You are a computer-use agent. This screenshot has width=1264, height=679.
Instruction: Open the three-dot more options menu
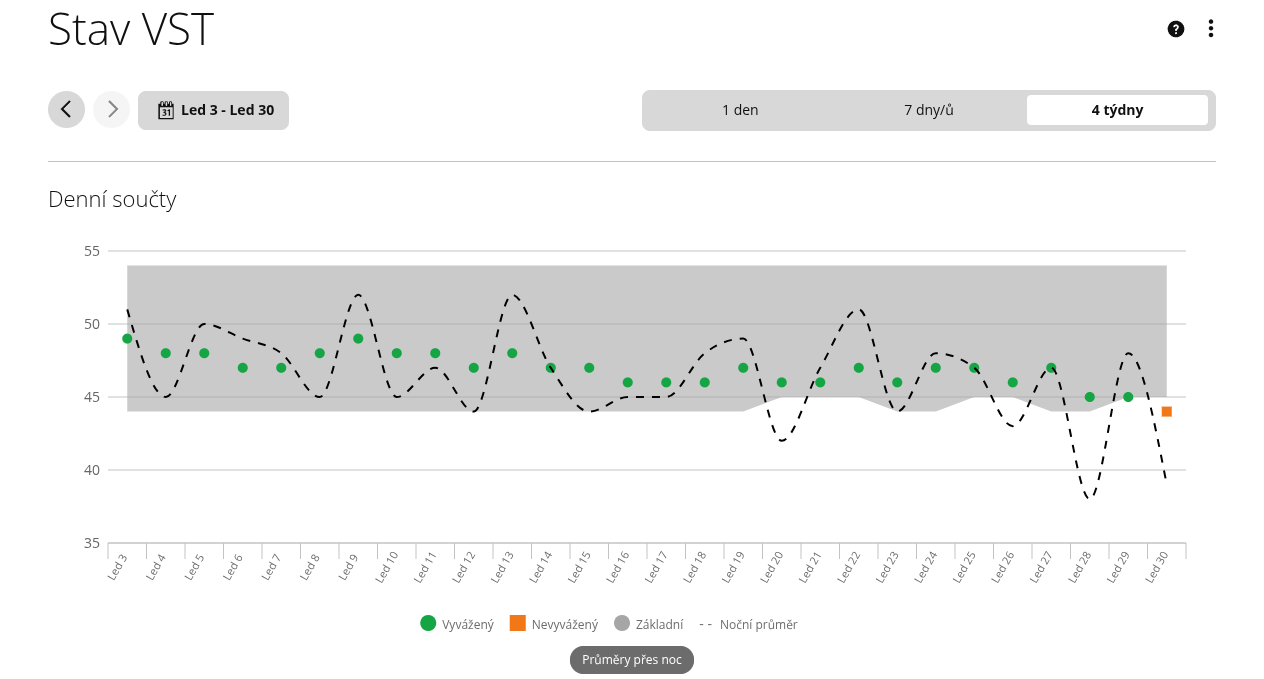[1210, 29]
